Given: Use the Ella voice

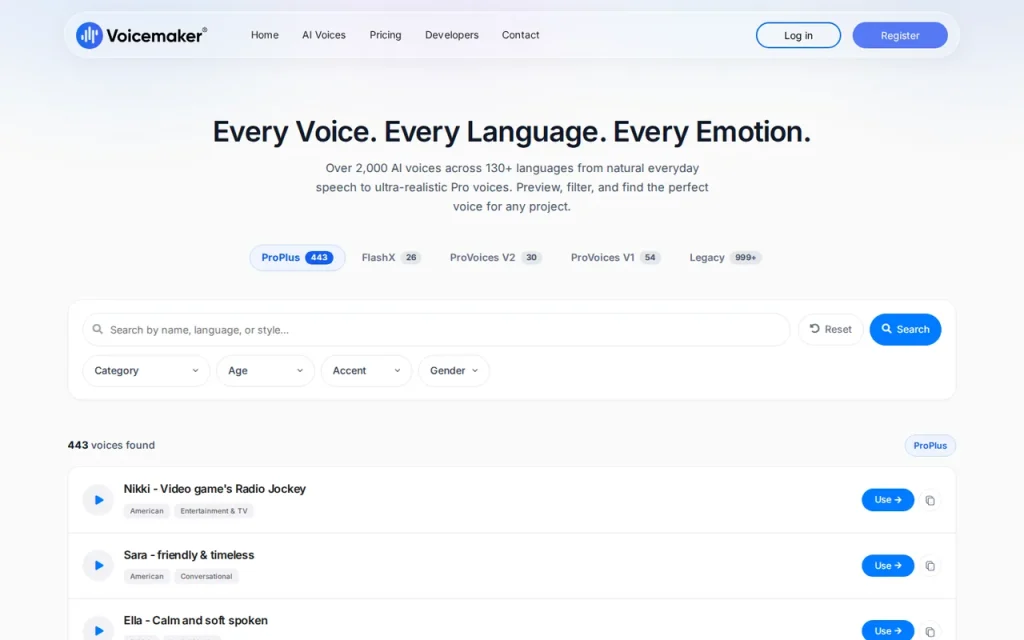Looking at the screenshot, I should point(888,630).
